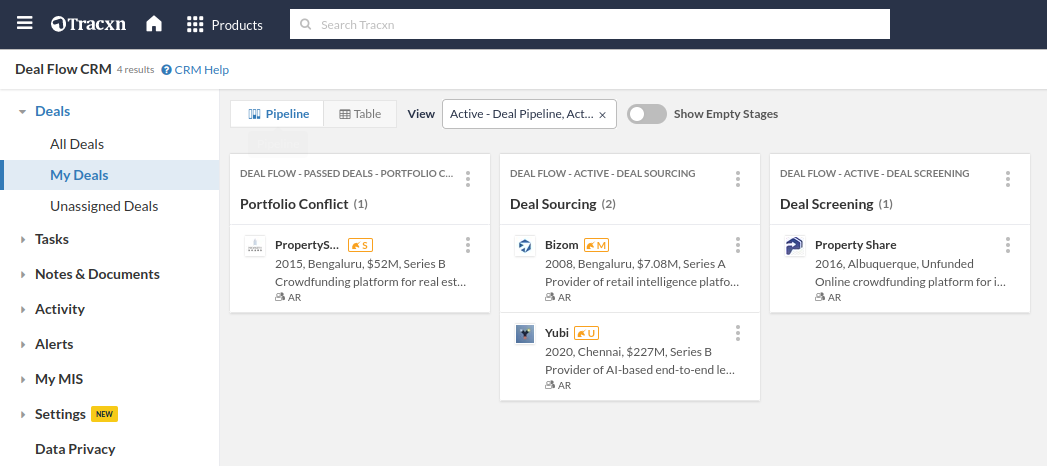Image resolution: width=1047 pixels, height=466 pixels.
Task: Open the CRM Help link
Action: [195, 70]
